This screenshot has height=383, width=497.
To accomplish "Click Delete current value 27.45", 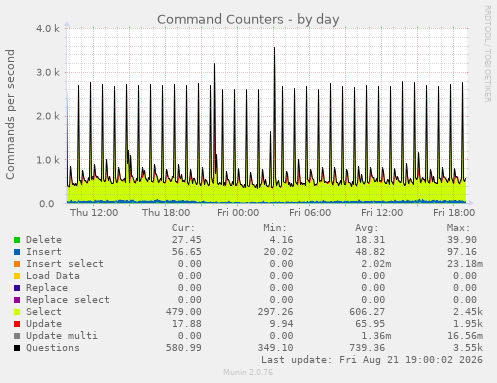I will tap(187, 240).
